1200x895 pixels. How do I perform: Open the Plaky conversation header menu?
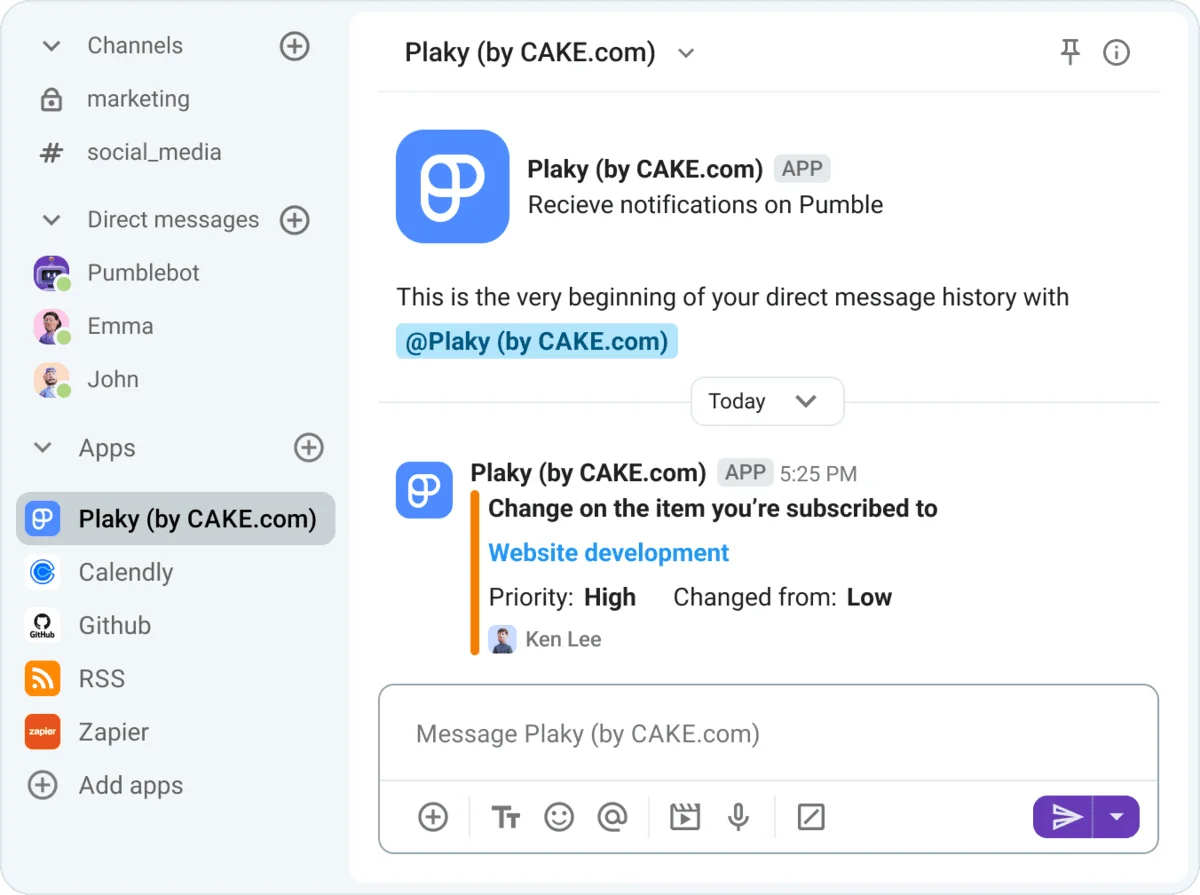point(685,54)
